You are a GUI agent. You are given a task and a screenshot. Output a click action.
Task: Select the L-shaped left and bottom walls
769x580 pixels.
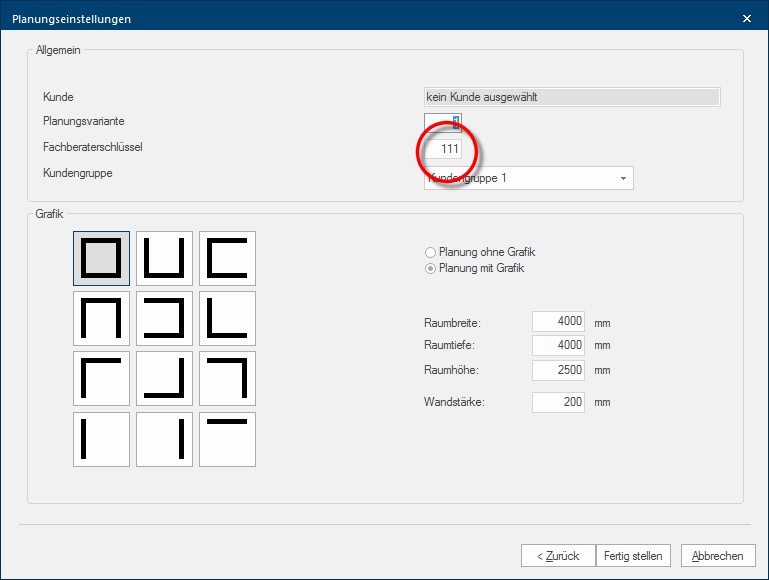[227, 319]
